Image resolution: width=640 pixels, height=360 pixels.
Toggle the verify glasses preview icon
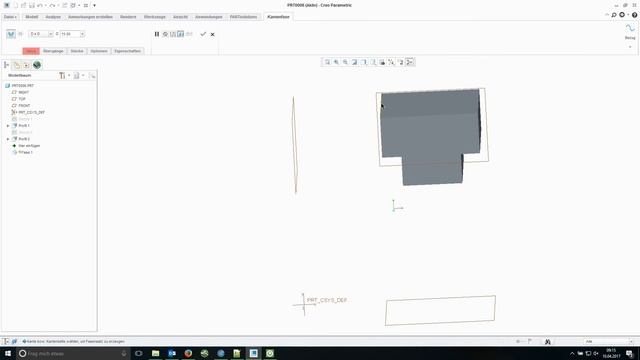pos(189,34)
